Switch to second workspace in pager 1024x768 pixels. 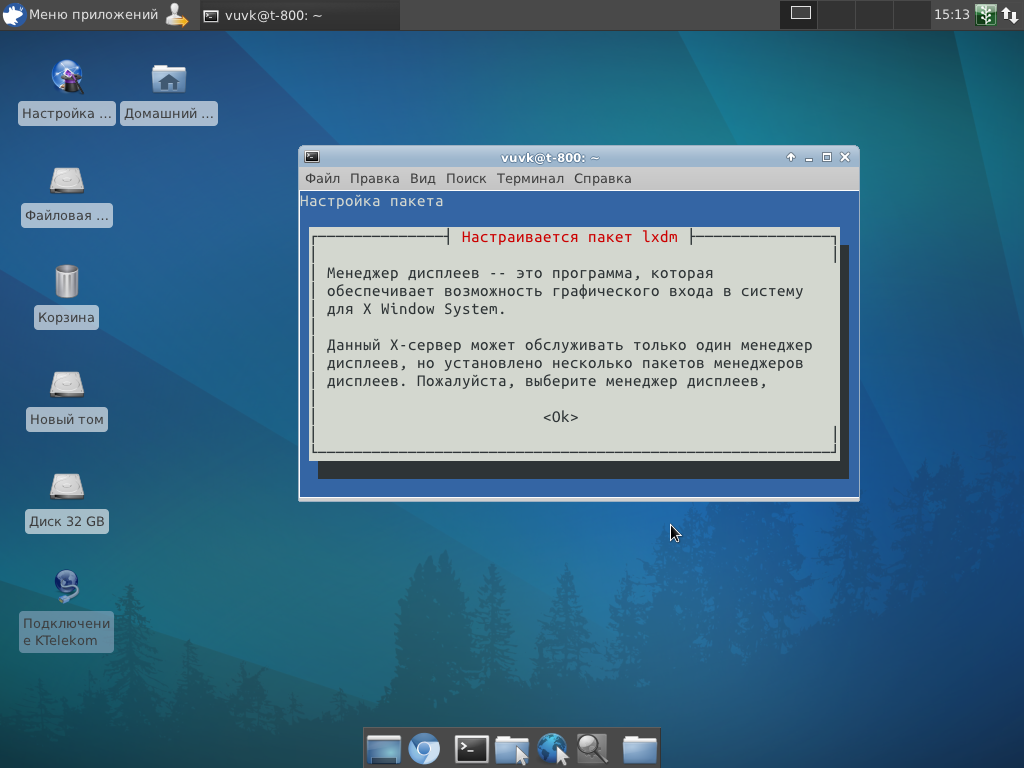pos(836,14)
